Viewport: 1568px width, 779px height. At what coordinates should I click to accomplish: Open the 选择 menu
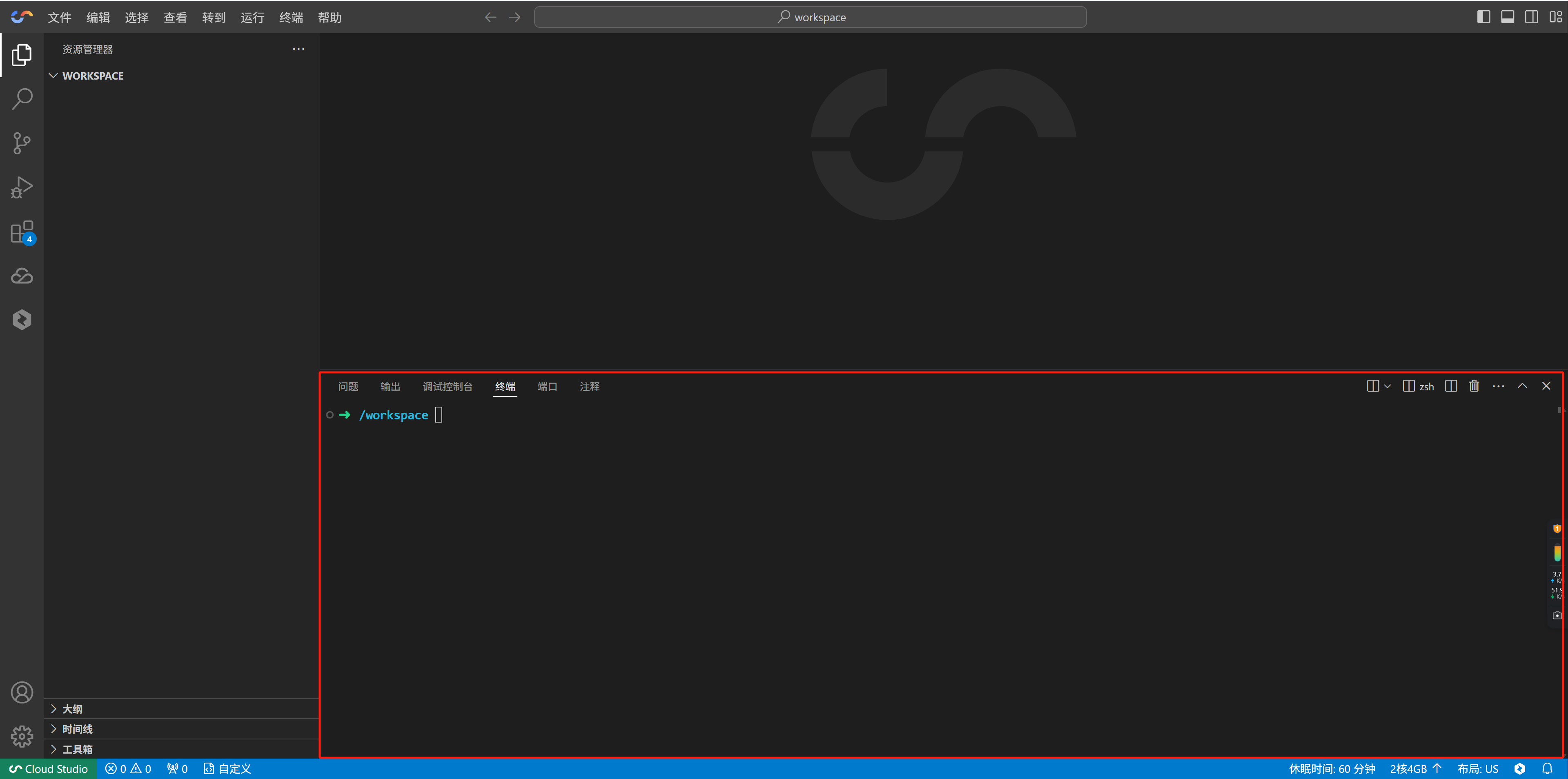136,18
